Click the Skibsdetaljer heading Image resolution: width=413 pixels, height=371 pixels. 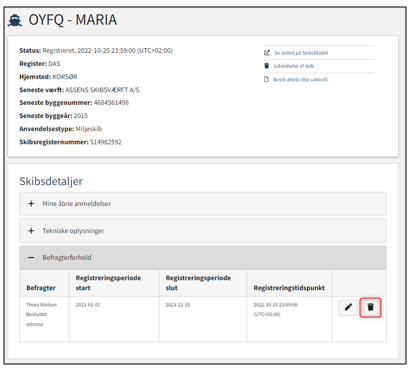tap(51, 181)
